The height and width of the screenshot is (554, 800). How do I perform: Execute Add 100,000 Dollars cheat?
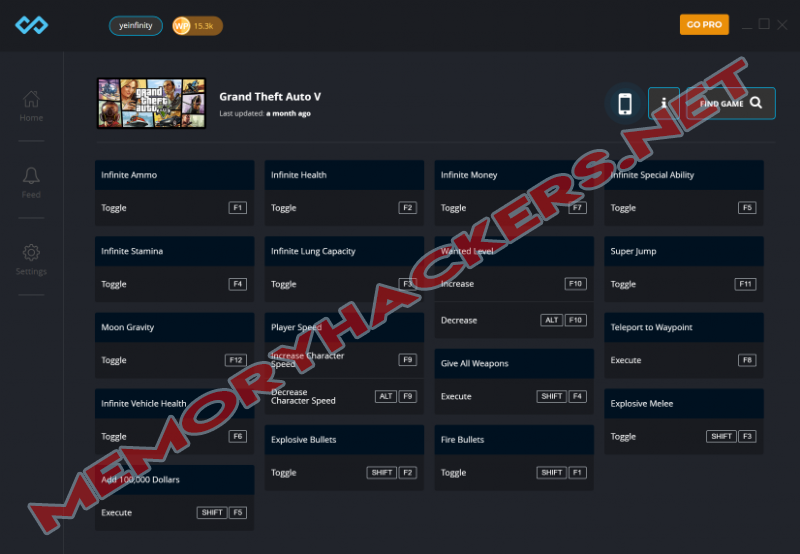click(174, 513)
